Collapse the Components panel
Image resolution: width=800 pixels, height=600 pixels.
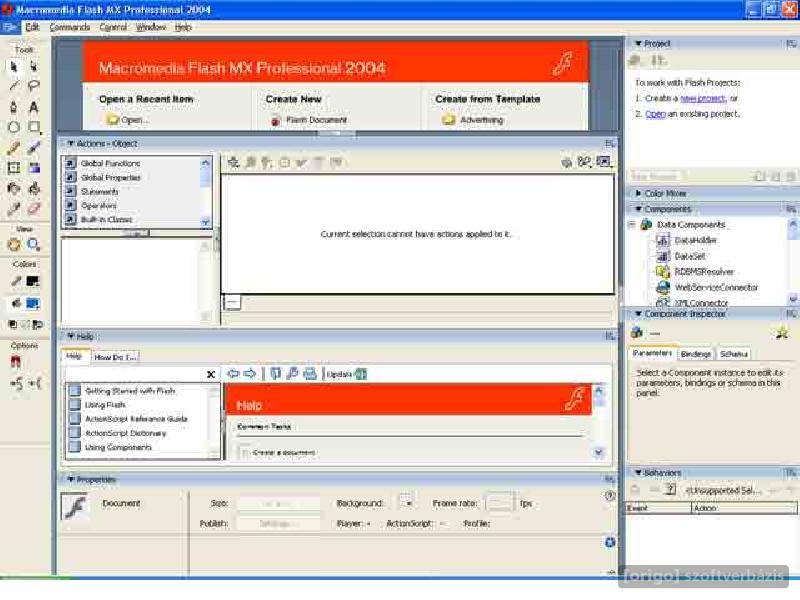[x=638, y=209]
